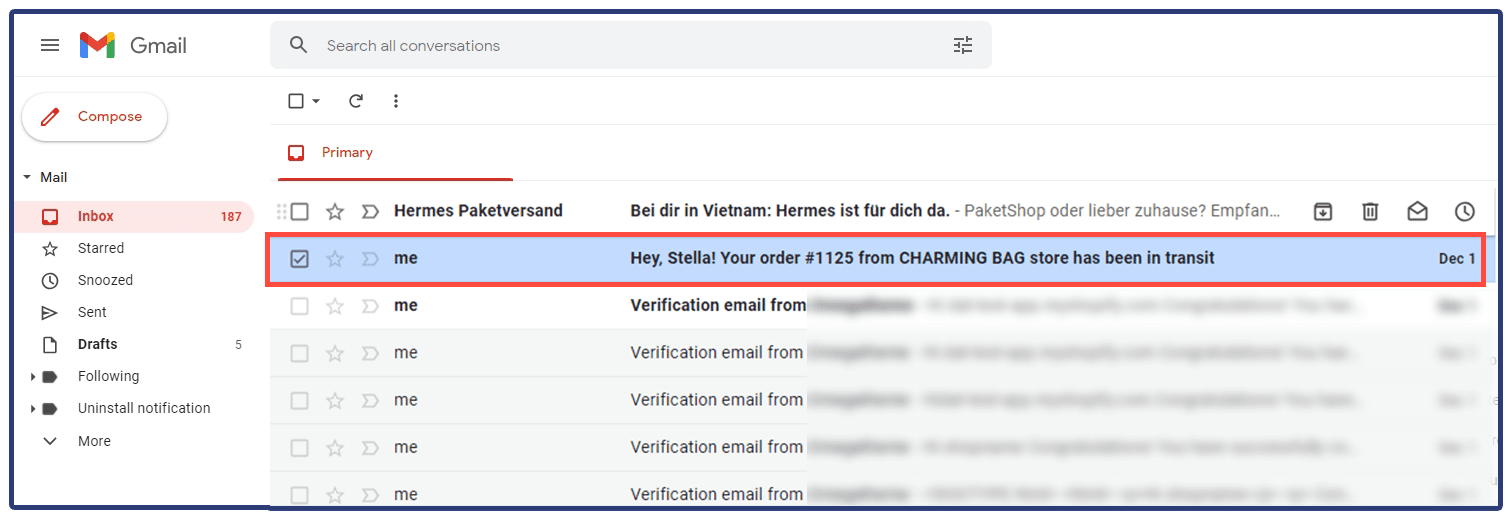Open the main hamburger menu
The height and width of the screenshot is (519, 1512).
[50, 45]
